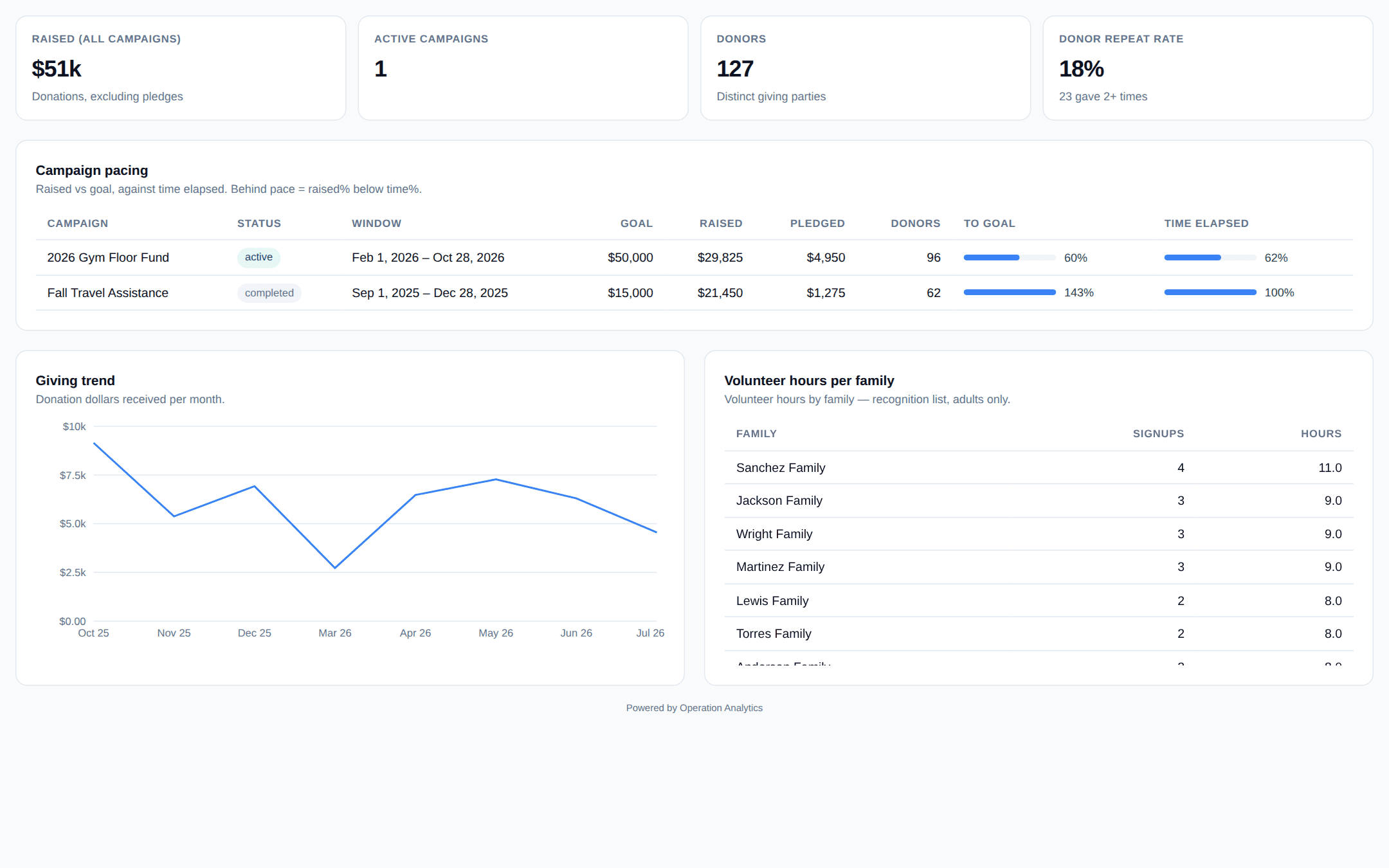Select the Sanchez Family row
1389x868 pixels.
tap(1039, 468)
